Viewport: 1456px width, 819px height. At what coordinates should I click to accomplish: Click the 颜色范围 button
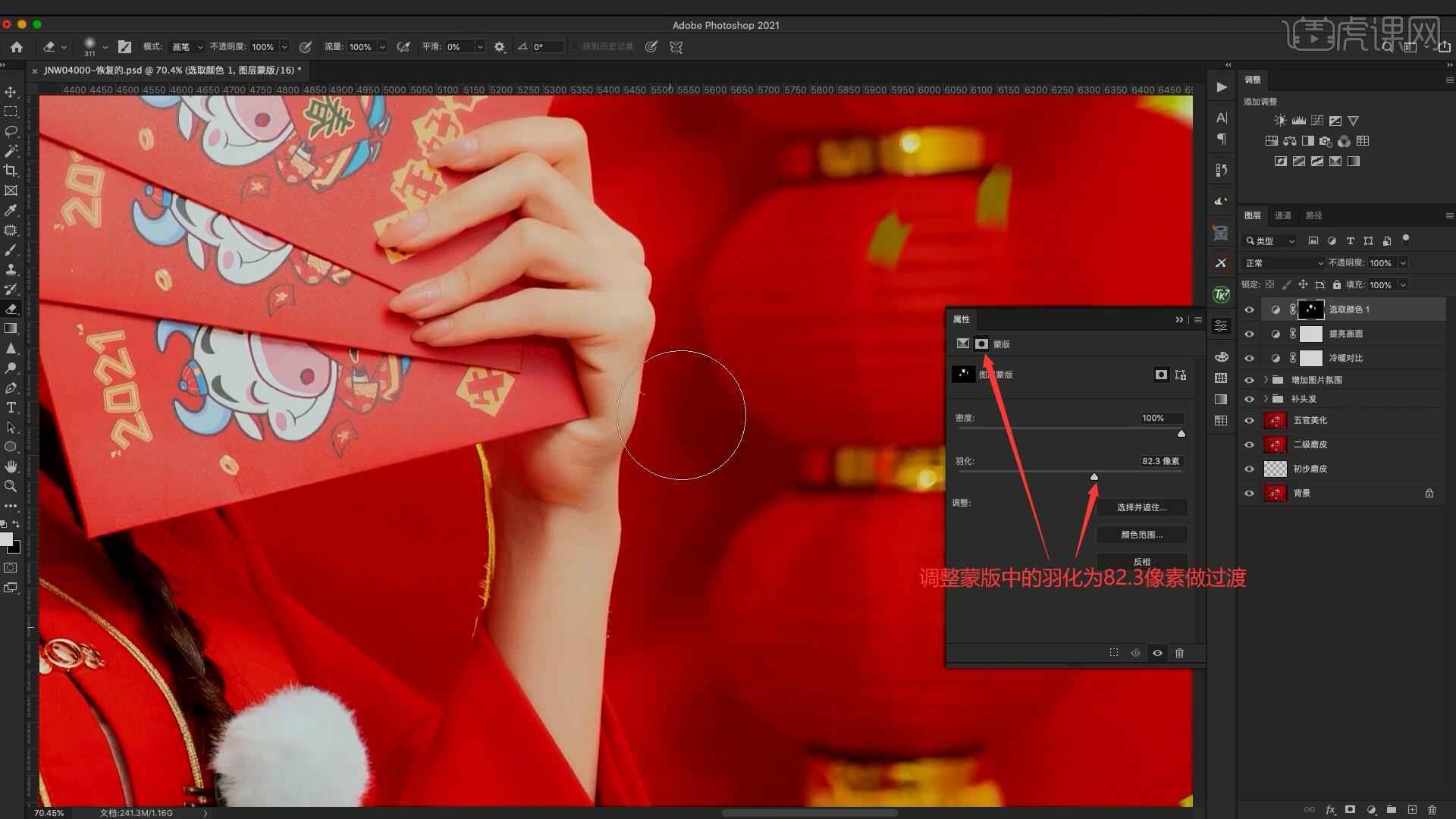coord(1141,535)
